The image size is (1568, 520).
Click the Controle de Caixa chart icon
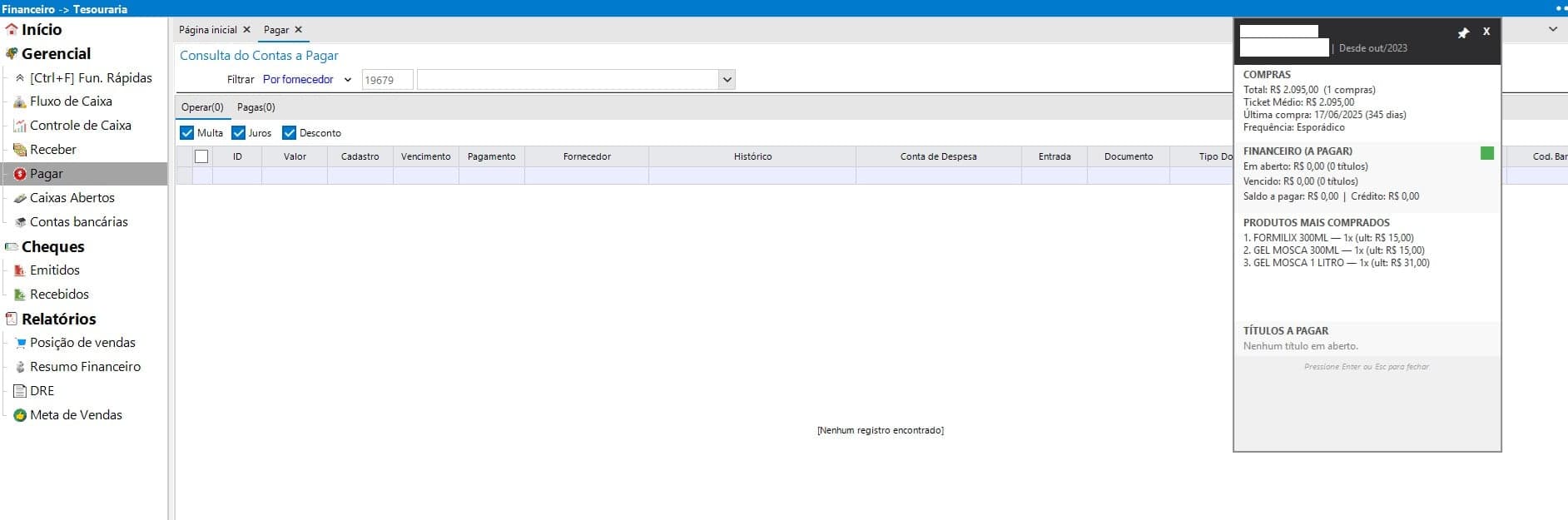20,126
